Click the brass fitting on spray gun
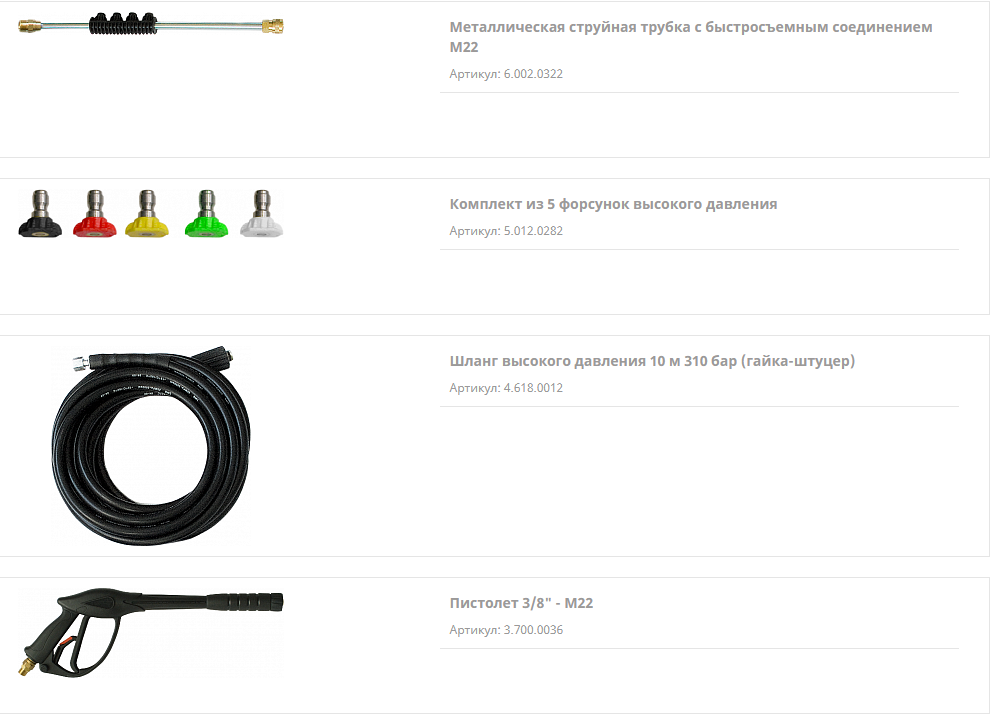Screen dimensions: 994x717 coord(26,668)
